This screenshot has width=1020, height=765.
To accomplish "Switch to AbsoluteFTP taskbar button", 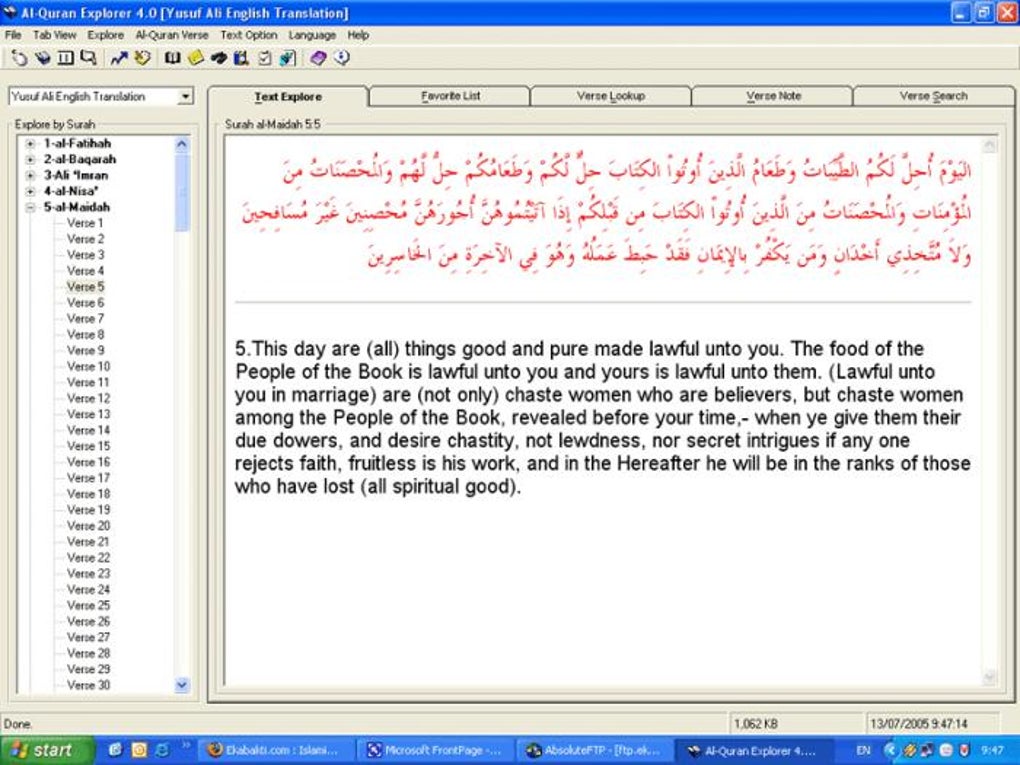I will point(595,751).
